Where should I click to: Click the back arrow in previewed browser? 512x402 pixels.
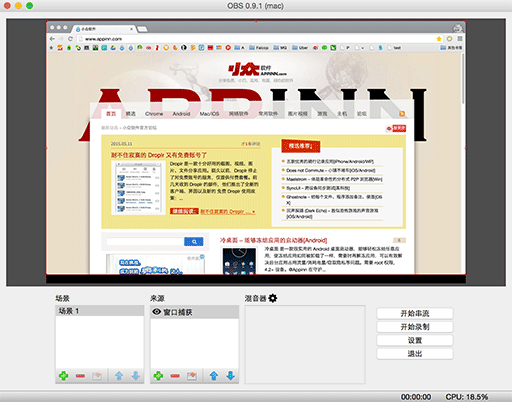52,39
